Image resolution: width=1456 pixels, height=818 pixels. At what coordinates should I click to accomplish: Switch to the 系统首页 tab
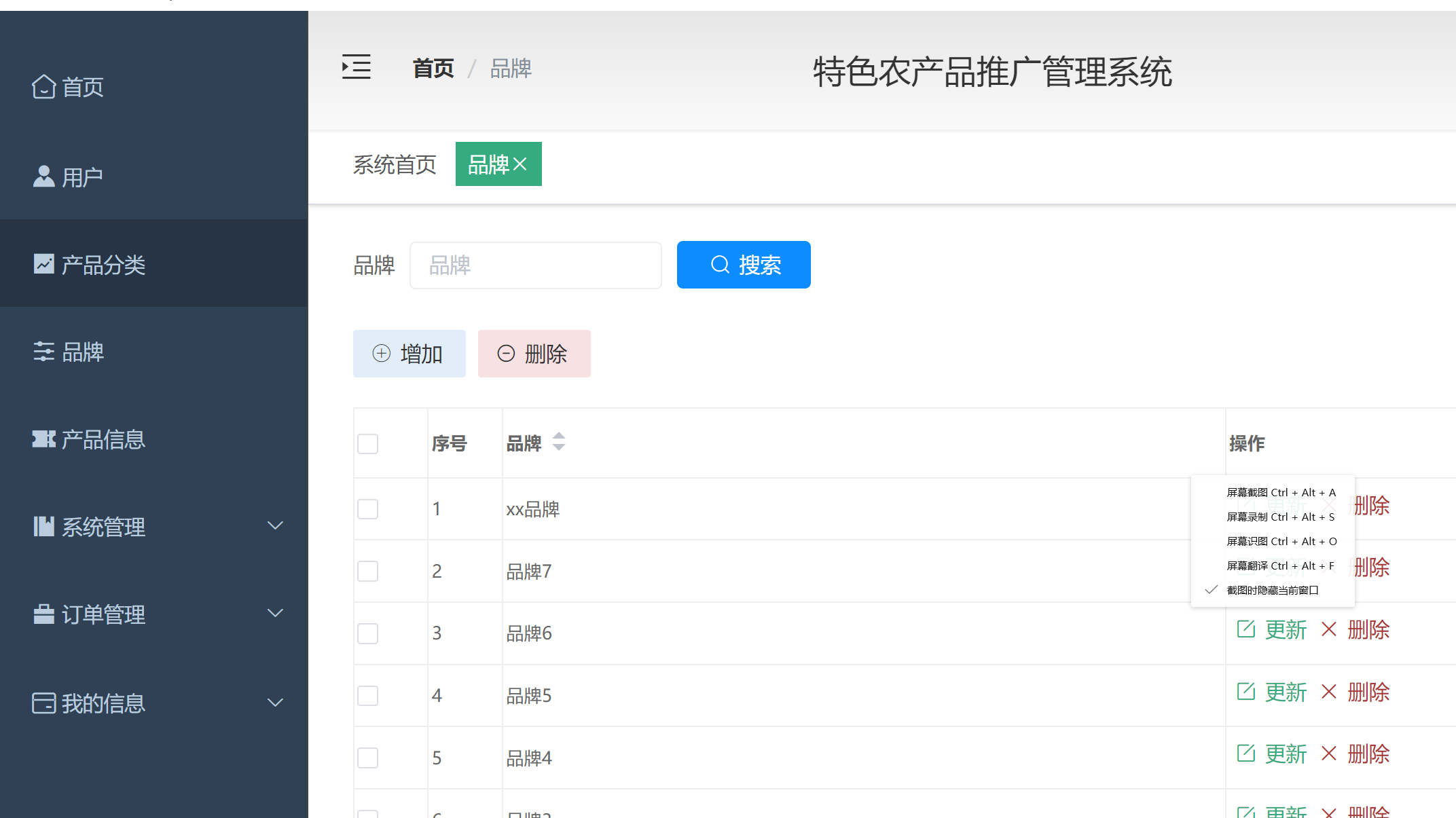click(395, 164)
